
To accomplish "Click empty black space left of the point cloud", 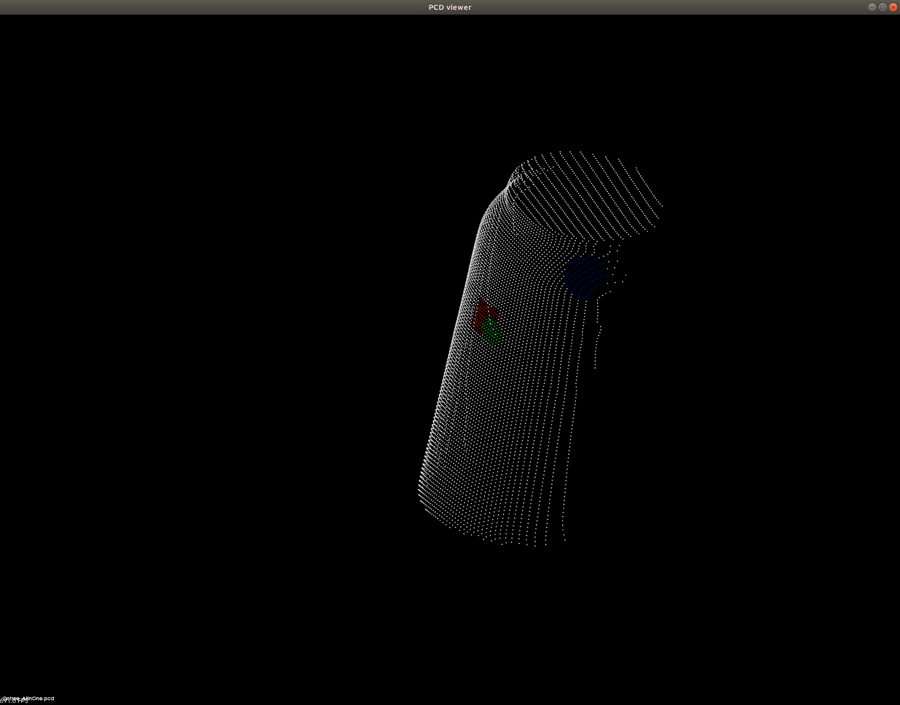I will coord(200,350).
